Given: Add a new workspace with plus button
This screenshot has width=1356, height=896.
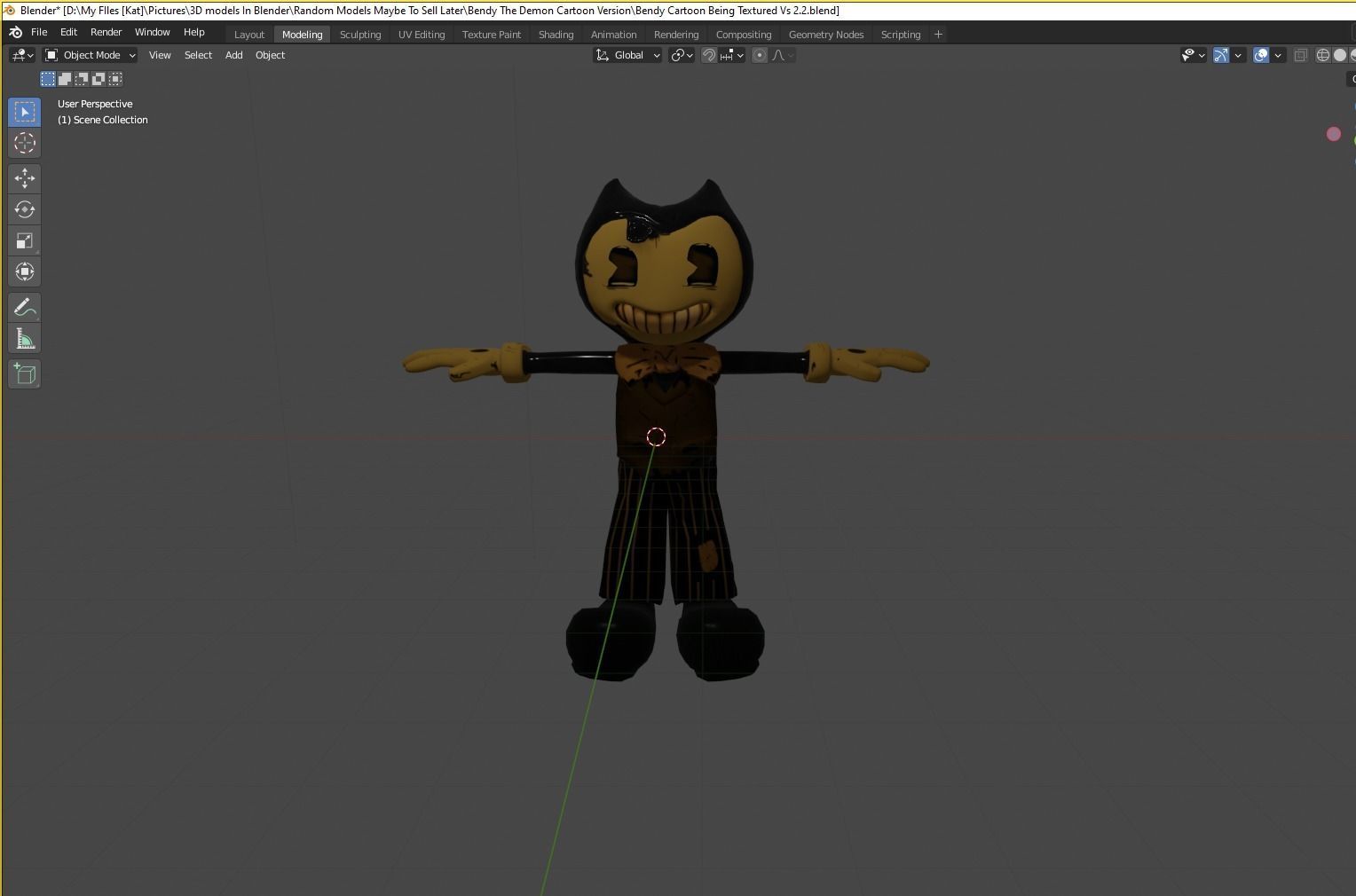Looking at the screenshot, I should pos(938,34).
